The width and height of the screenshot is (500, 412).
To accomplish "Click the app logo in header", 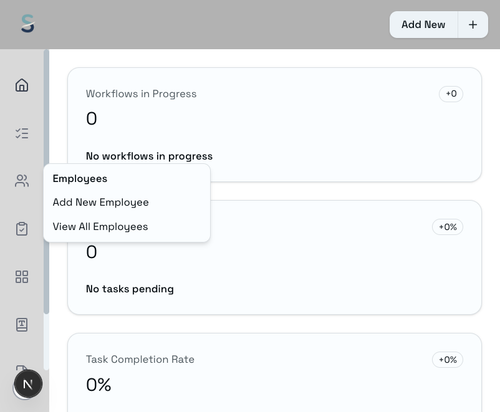I will pyautogui.click(x=28, y=24).
